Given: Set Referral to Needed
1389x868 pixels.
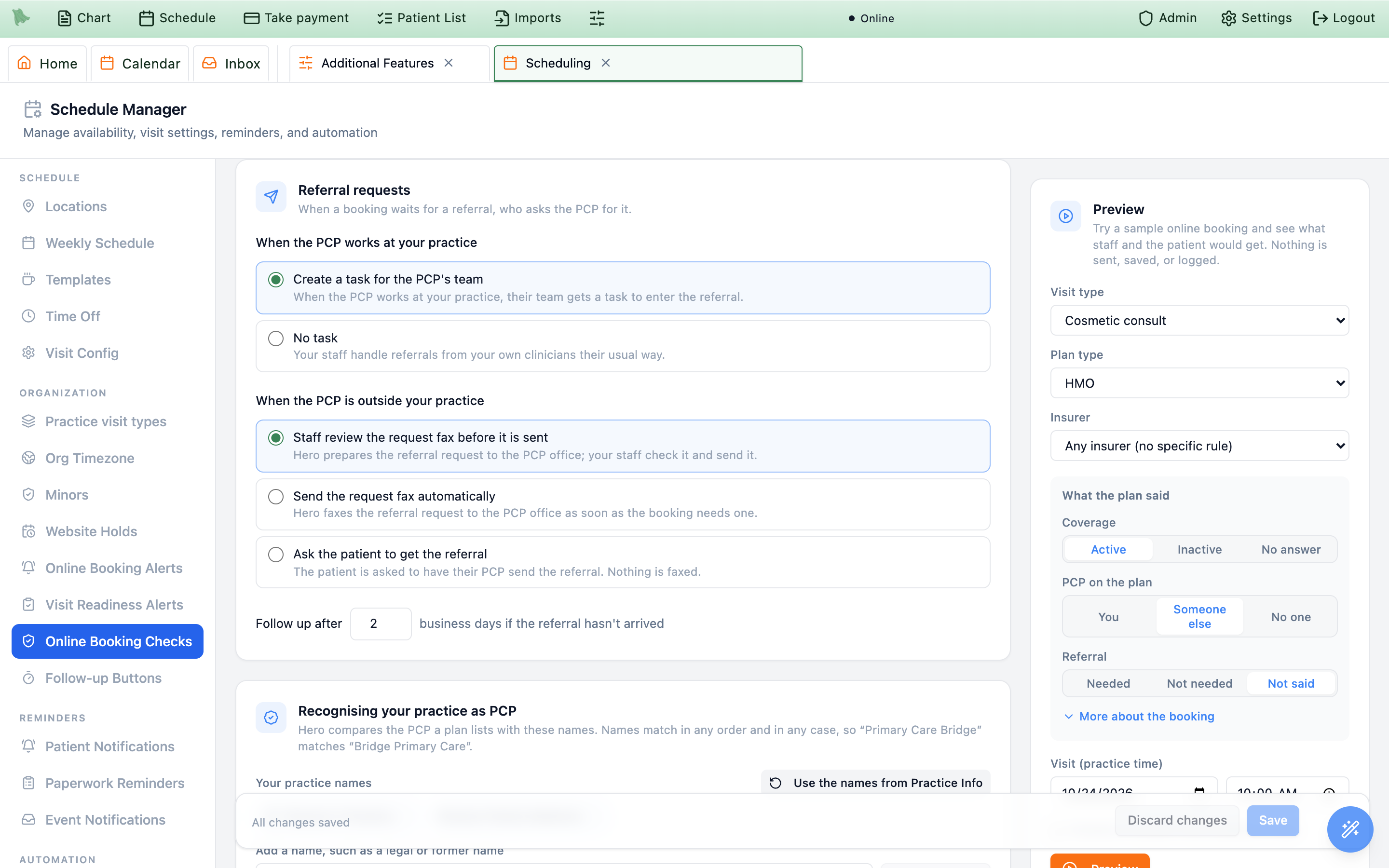Looking at the screenshot, I should 1108,683.
